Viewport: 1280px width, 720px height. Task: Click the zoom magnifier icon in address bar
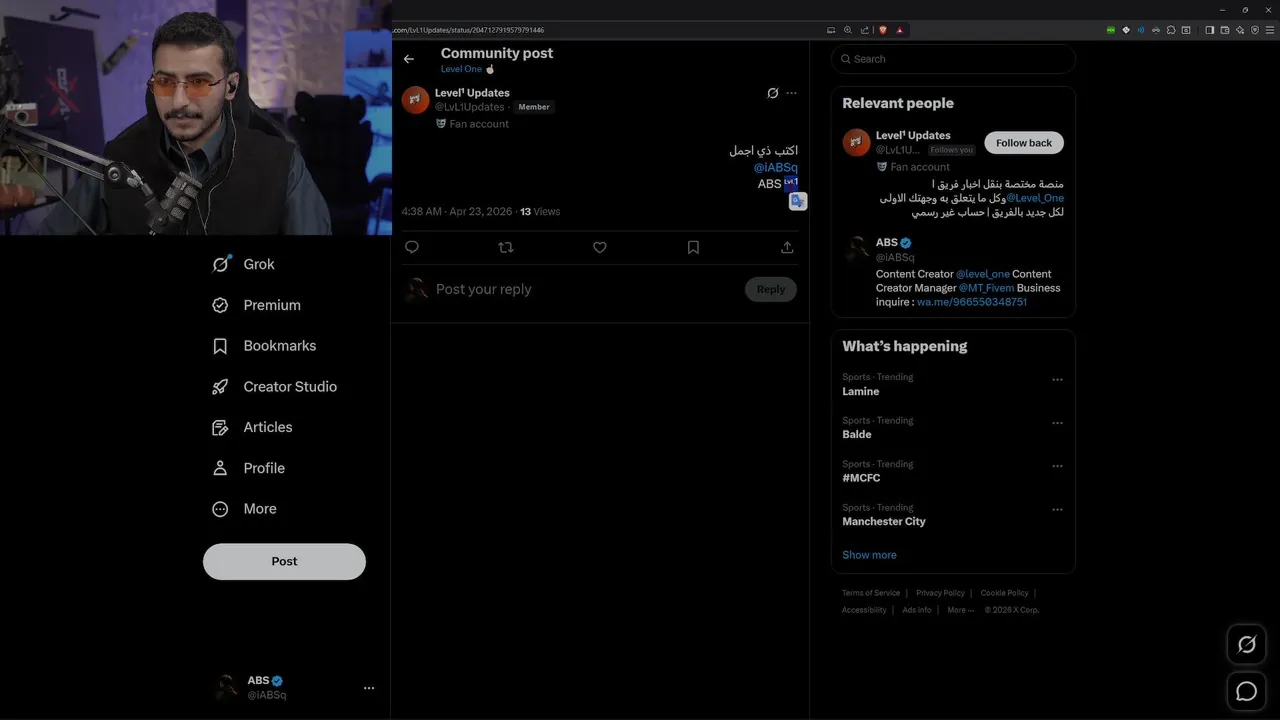[x=848, y=30]
